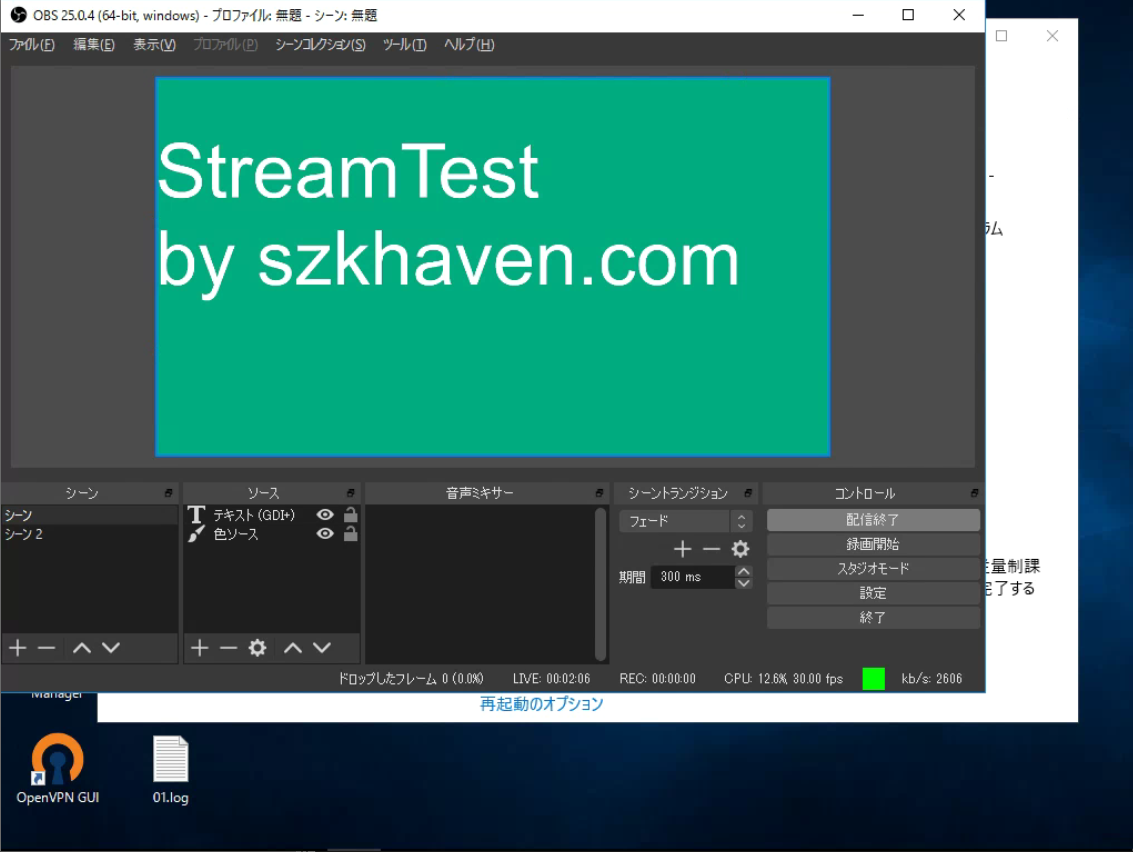Toggle visibility of 色ソース source
The height and width of the screenshot is (852, 1133).
(325, 534)
